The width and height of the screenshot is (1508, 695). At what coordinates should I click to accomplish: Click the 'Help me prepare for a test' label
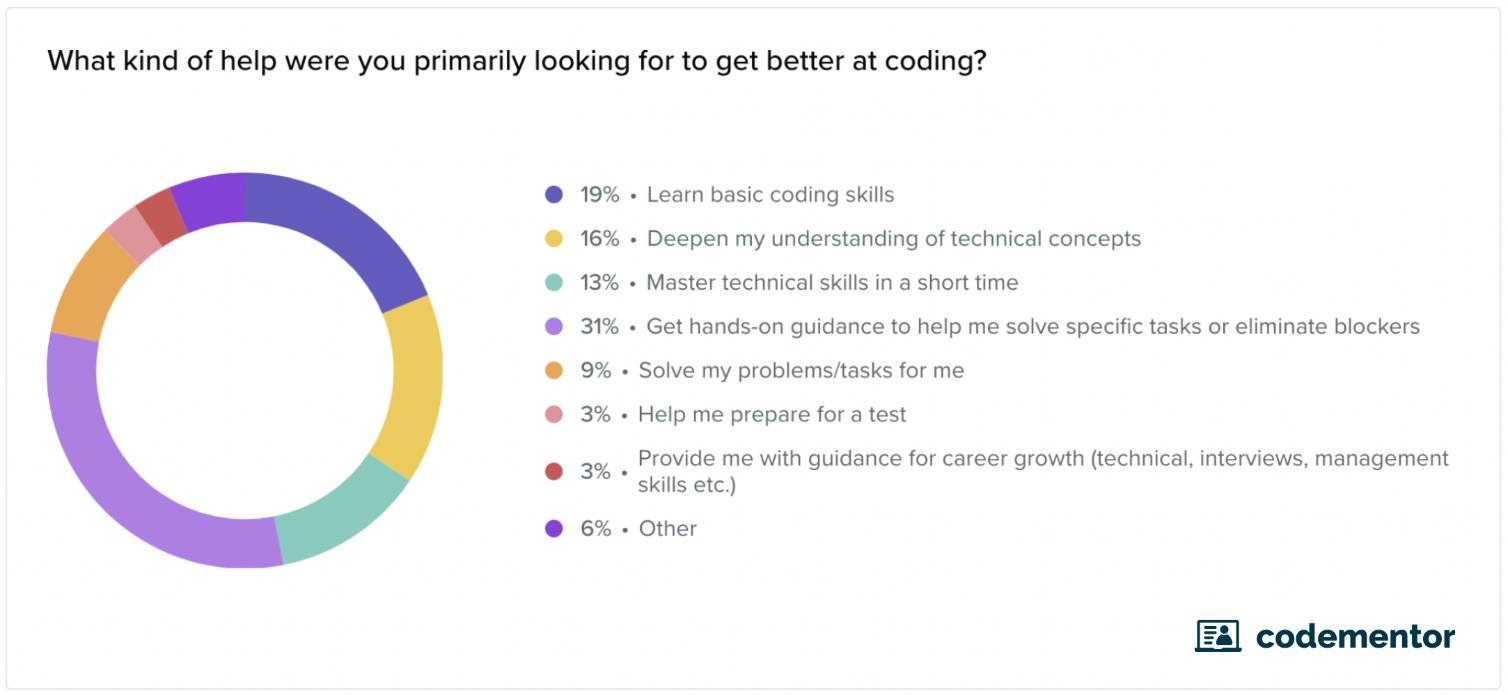(772, 415)
